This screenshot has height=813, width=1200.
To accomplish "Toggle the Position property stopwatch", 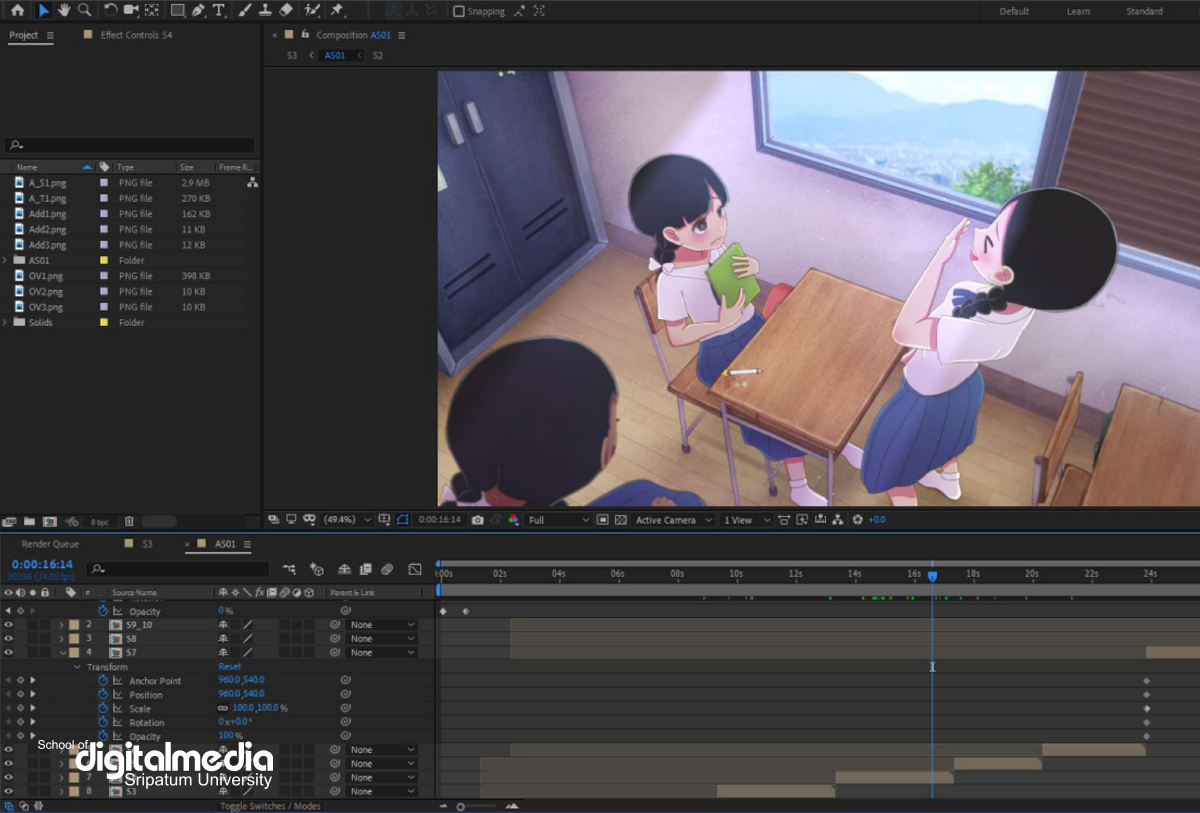I will tap(102, 694).
